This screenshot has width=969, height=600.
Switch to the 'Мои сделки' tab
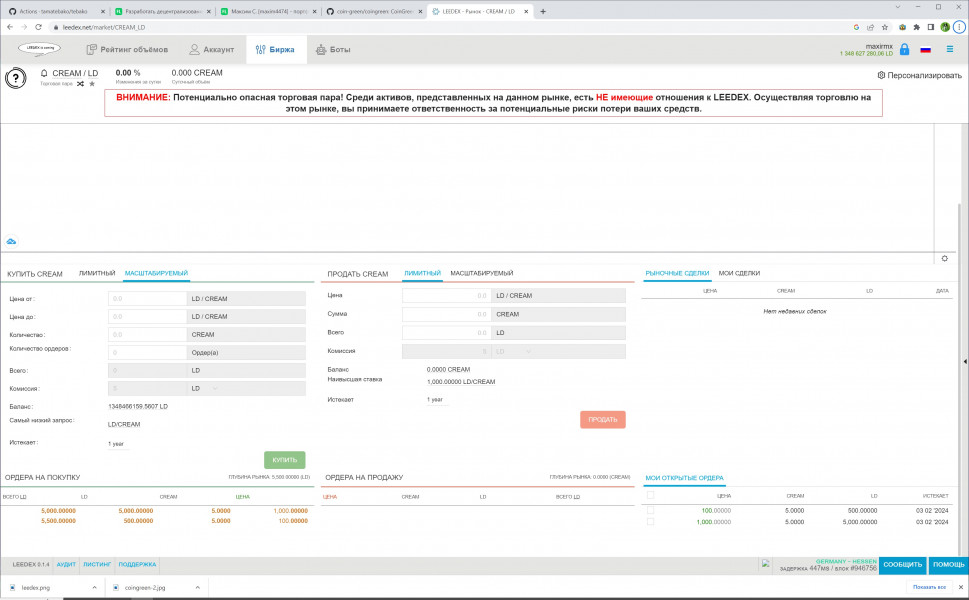coord(739,273)
